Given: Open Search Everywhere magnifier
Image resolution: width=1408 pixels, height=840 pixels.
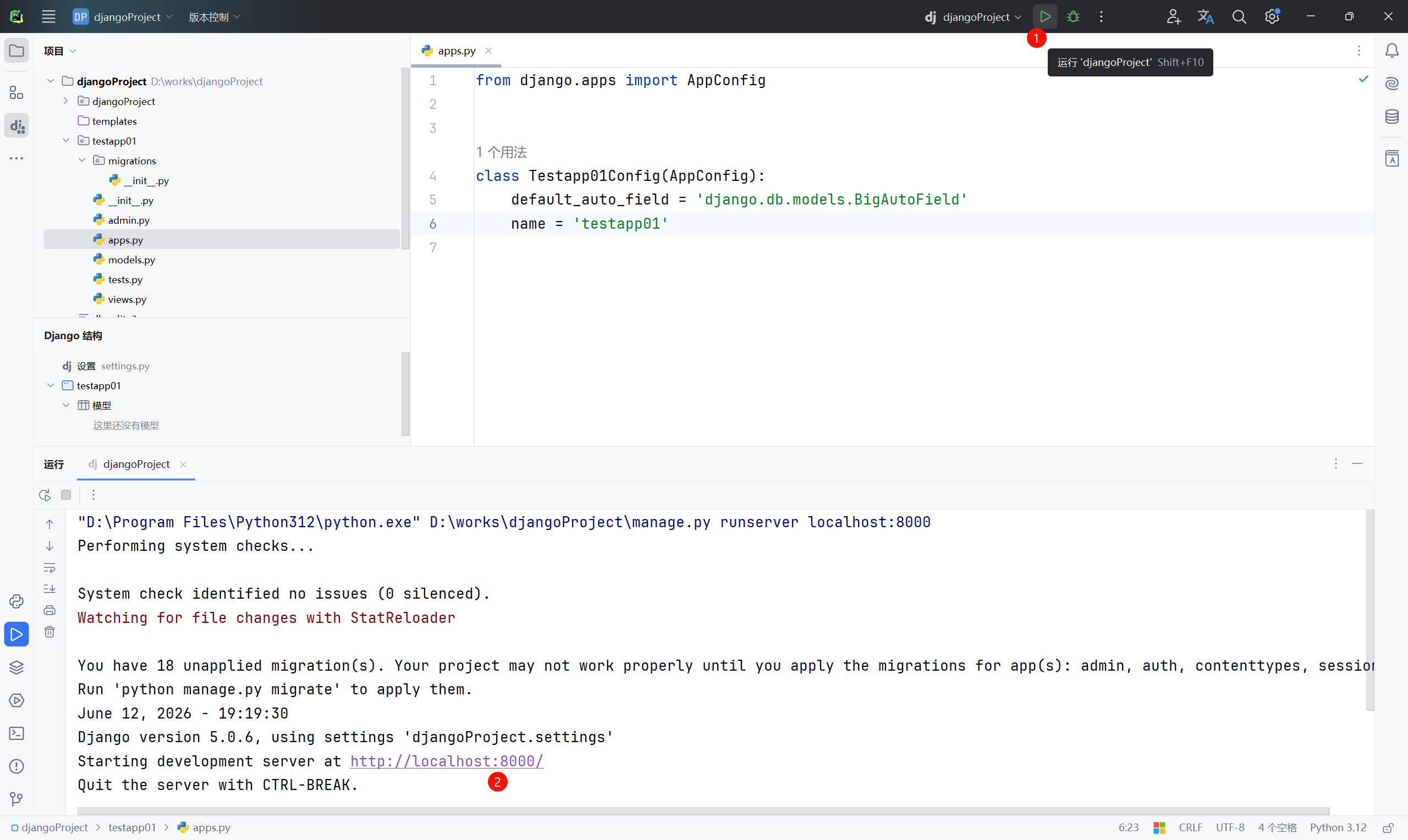Looking at the screenshot, I should click(1239, 17).
